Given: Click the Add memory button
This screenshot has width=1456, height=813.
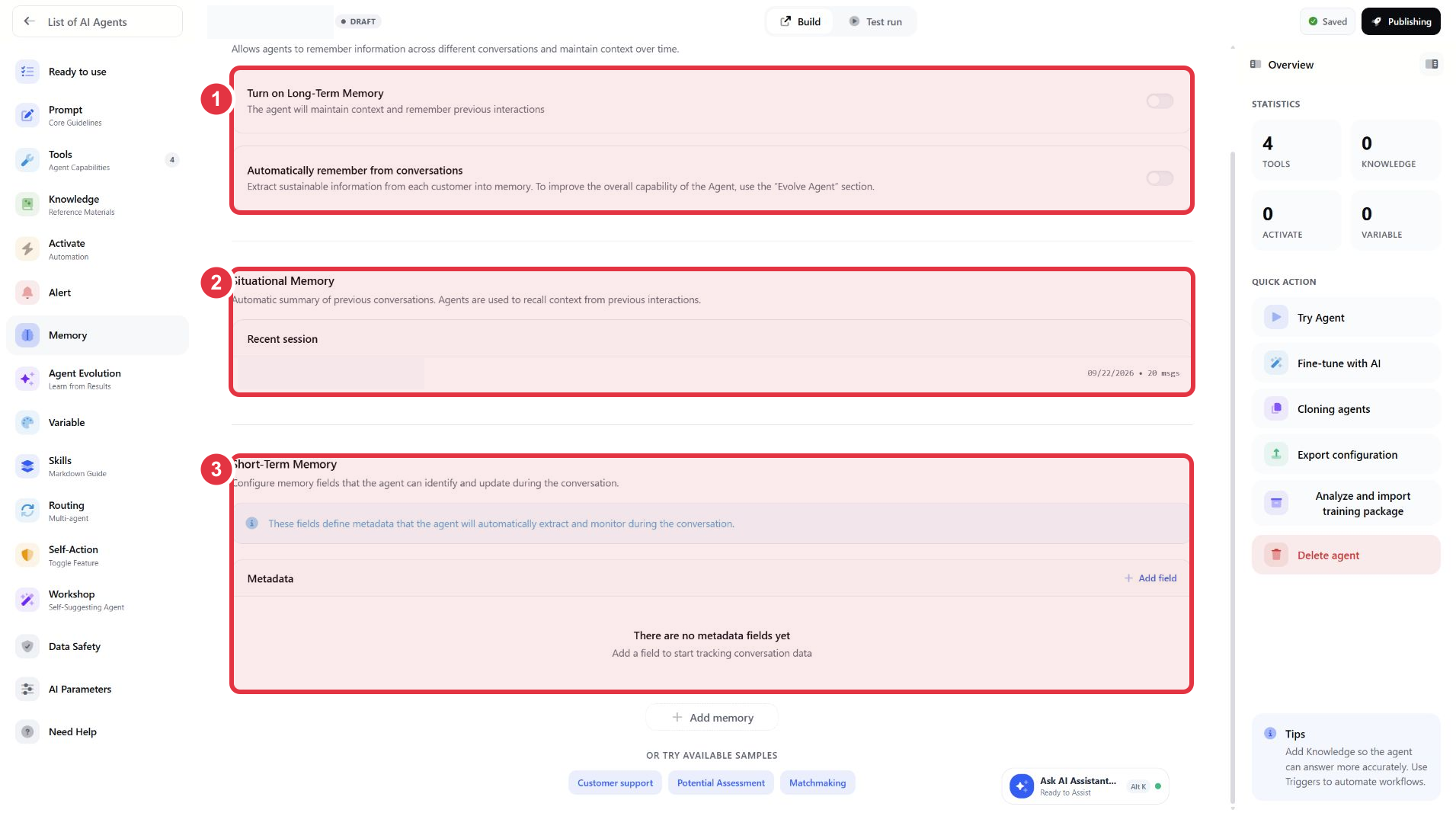Looking at the screenshot, I should pos(712,718).
